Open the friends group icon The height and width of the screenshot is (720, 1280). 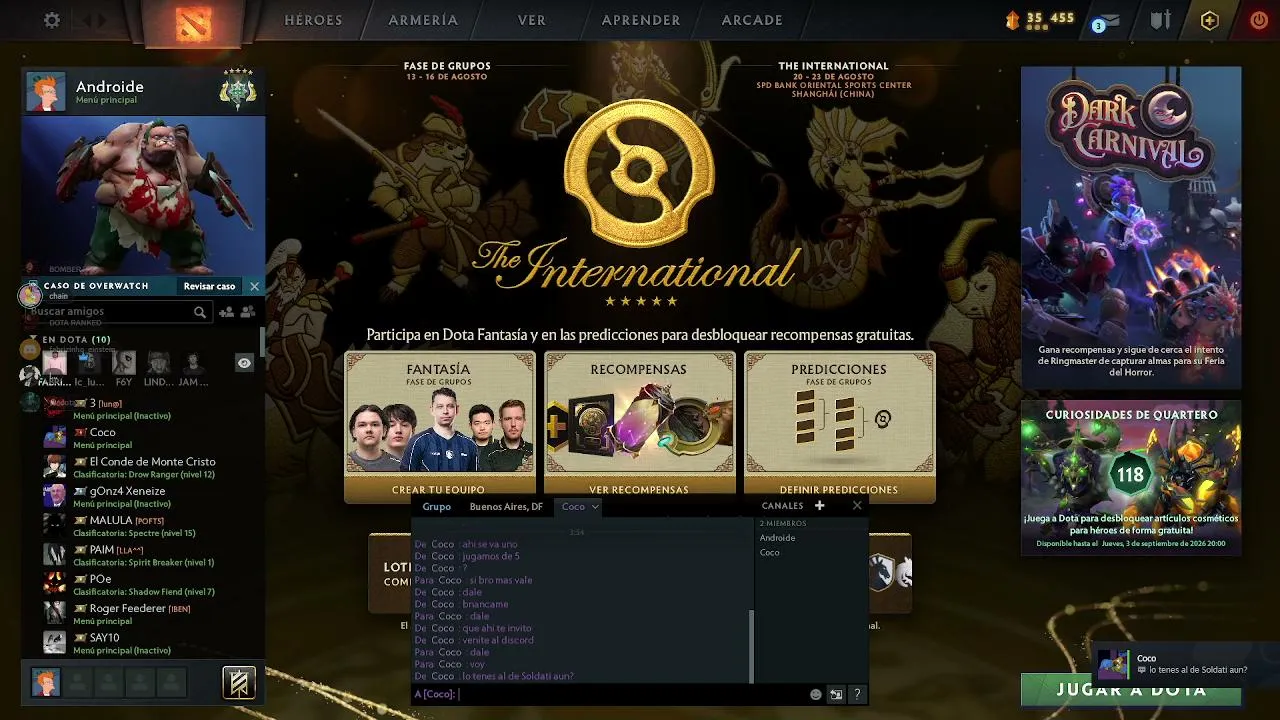247,312
